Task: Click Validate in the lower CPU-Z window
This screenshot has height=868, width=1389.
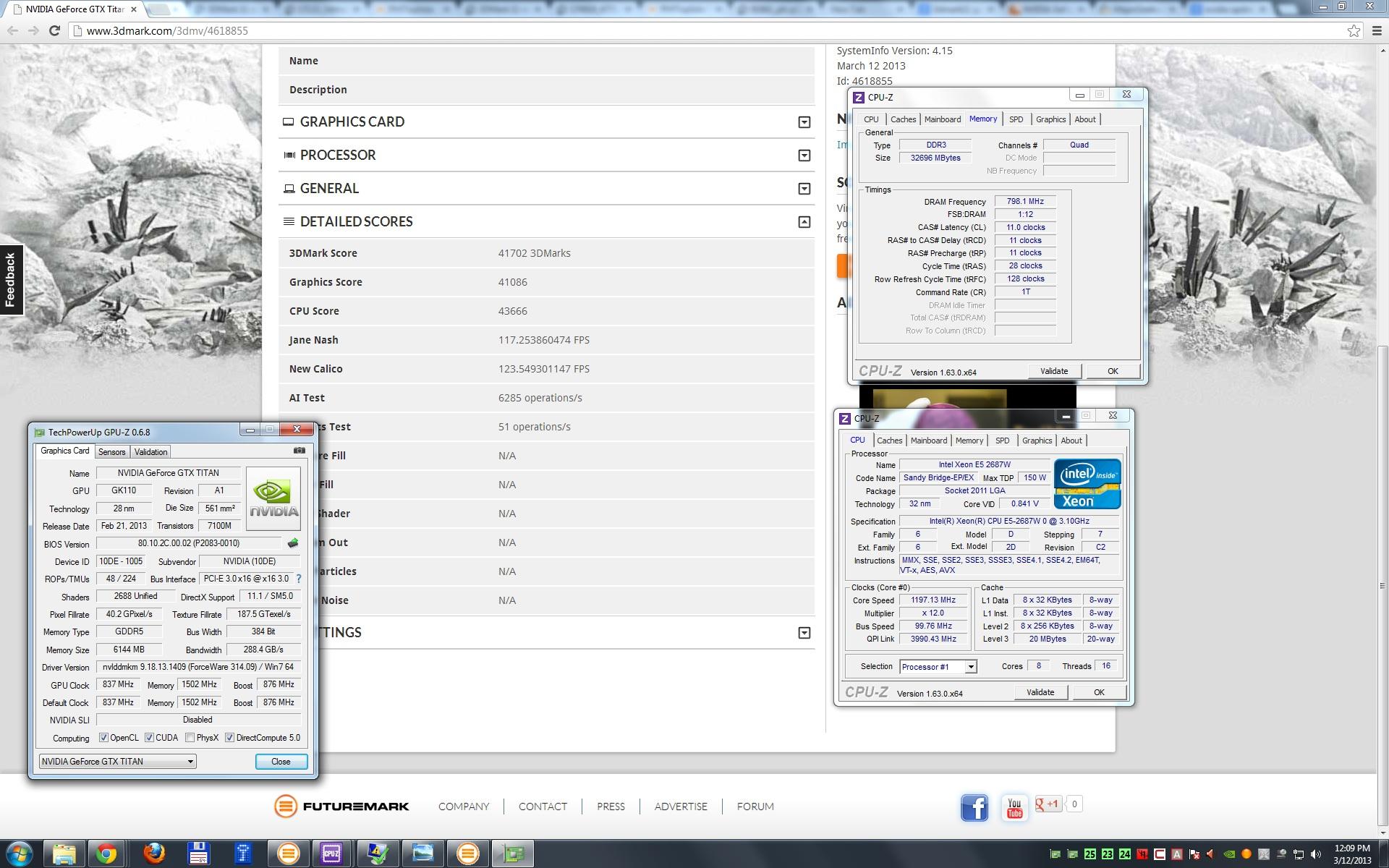Action: (1040, 692)
